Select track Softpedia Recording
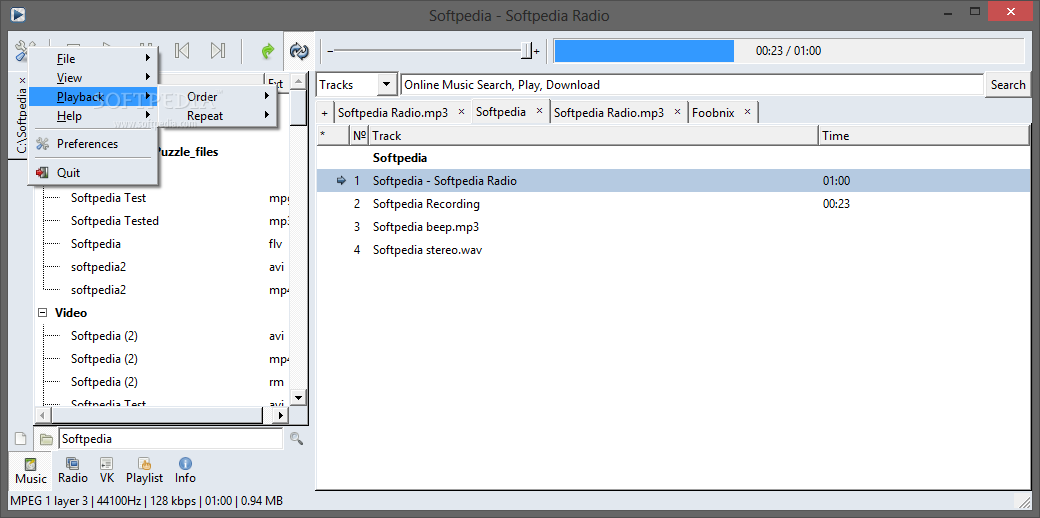Image resolution: width=1040 pixels, height=518 pixels. coord(673,204)
